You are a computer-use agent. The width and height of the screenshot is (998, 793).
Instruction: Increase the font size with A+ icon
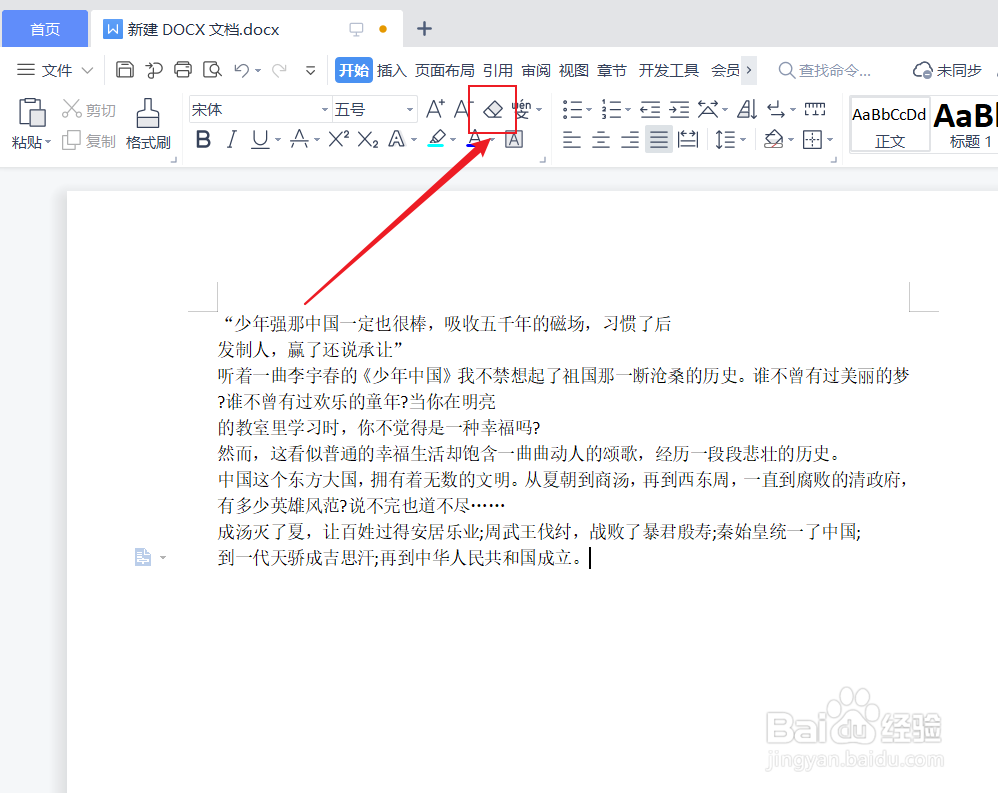[x=433, y=108]
